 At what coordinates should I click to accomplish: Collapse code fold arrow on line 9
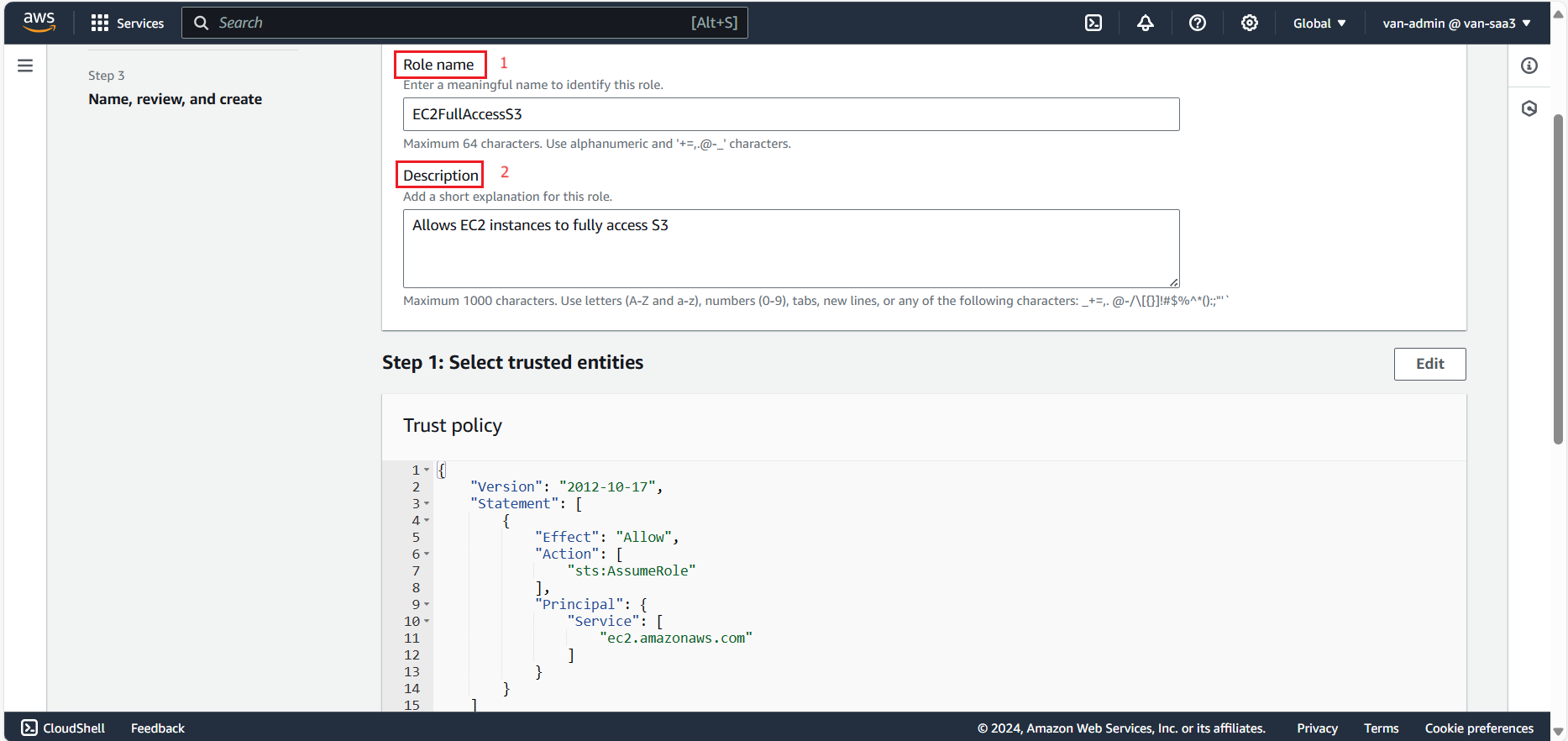pos(427,604)
